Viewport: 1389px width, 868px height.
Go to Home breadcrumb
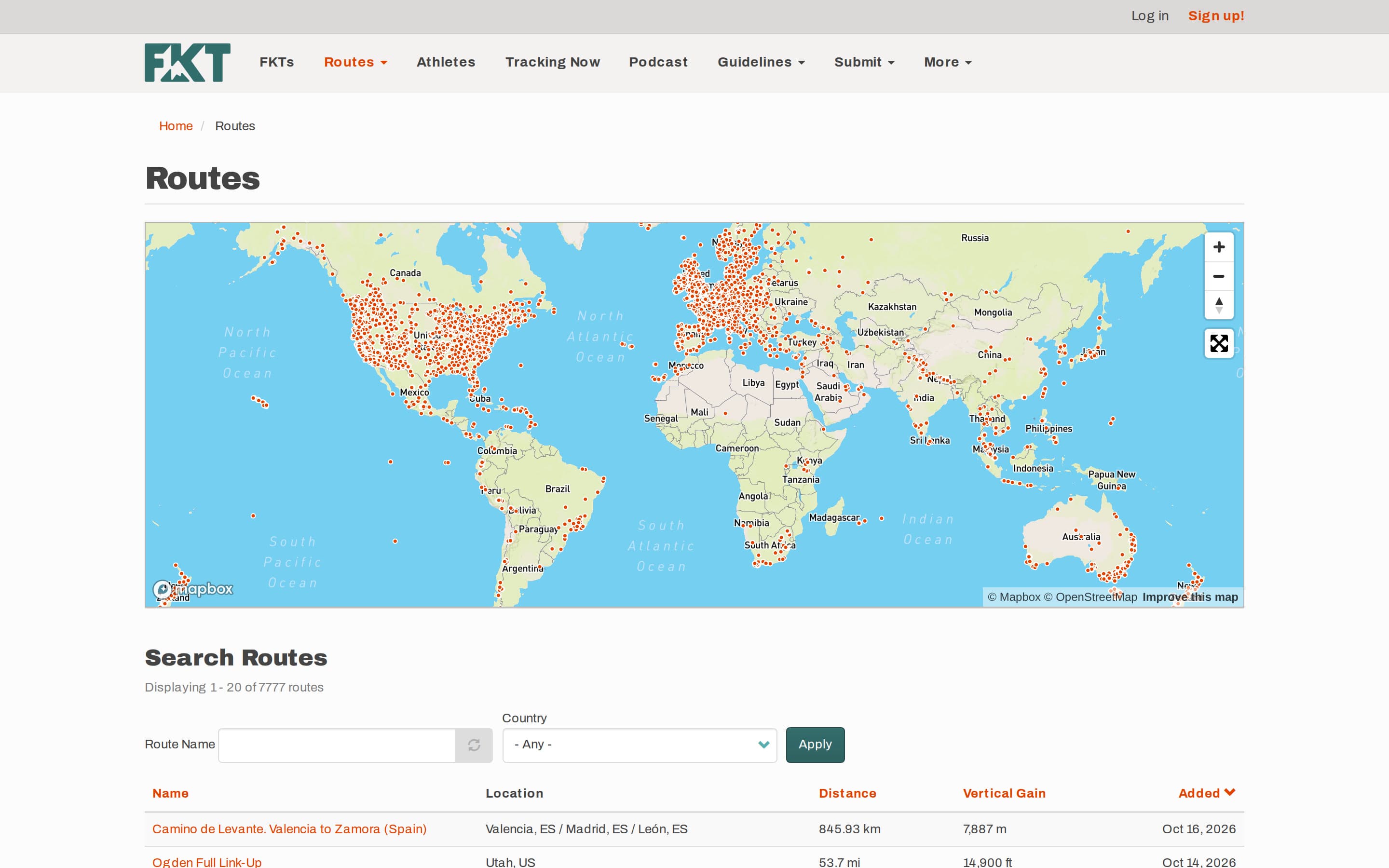[176, 126]
